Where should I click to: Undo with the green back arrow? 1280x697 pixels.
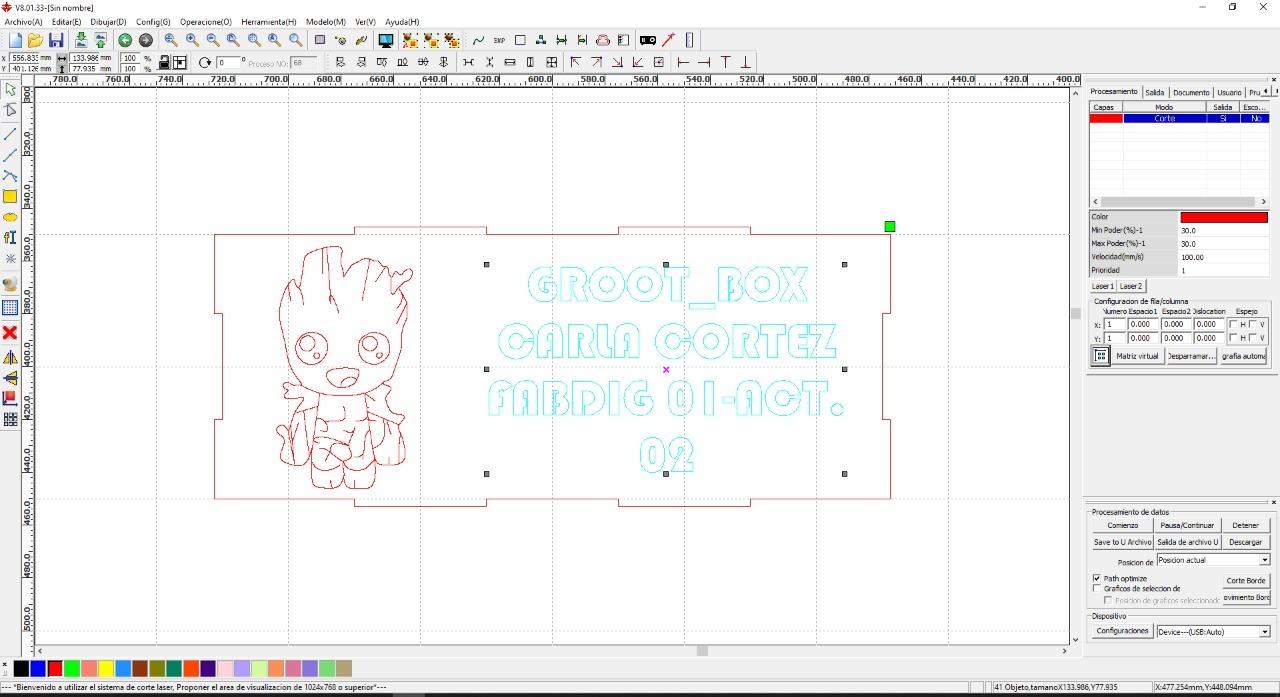coord(125,40)
